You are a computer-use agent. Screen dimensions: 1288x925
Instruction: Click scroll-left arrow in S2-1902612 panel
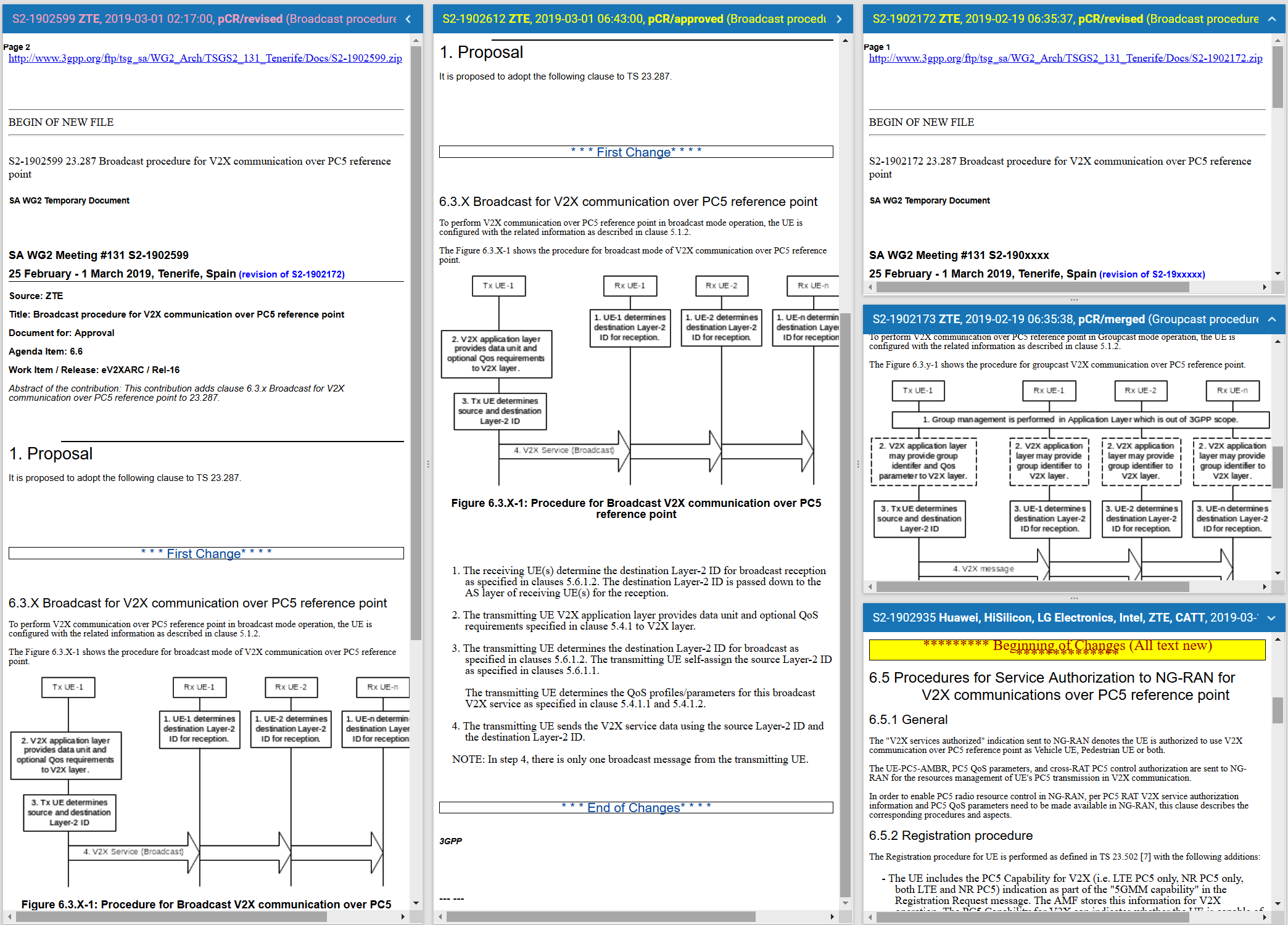coord(440,917)
